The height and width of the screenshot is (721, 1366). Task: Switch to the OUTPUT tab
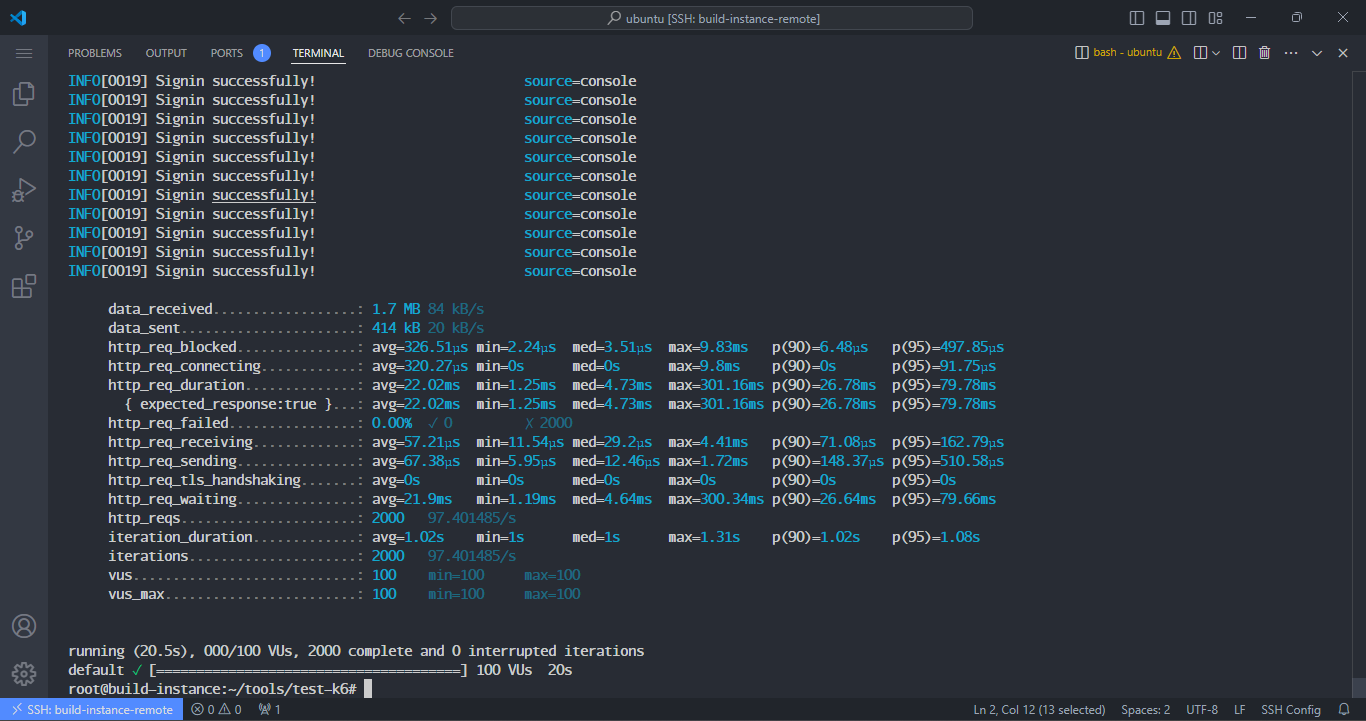point(166,53)
